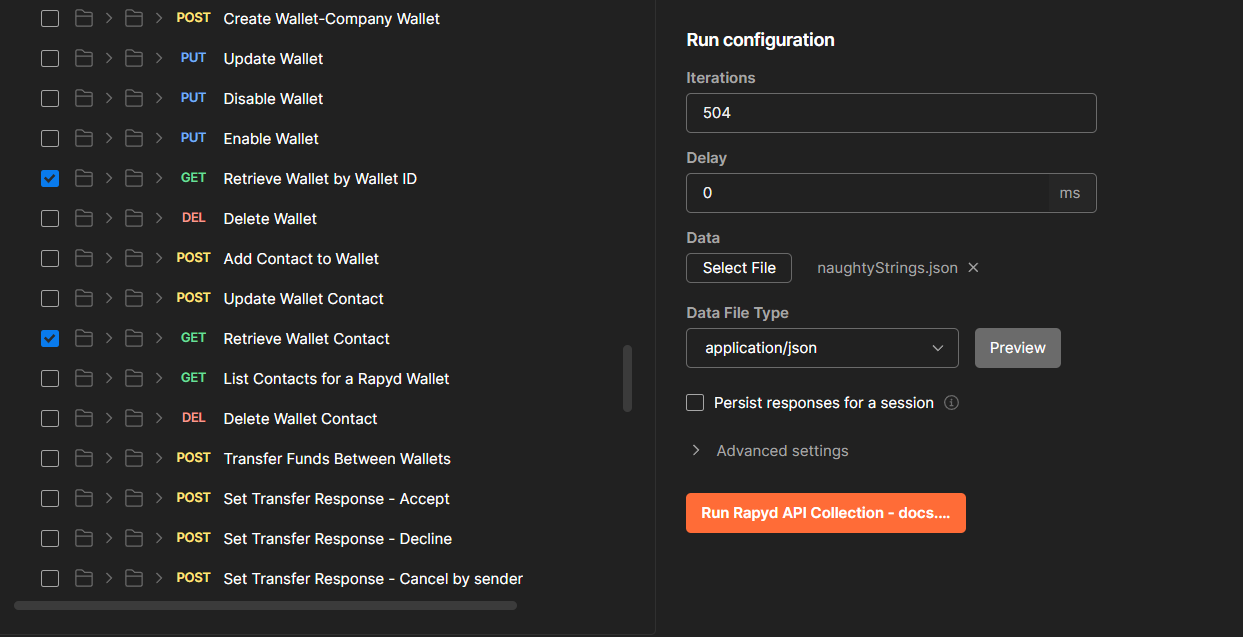Click the info icon beside Persist responses
The height and width of the screenshot is (637, 1243).
[x=952, y=403]
